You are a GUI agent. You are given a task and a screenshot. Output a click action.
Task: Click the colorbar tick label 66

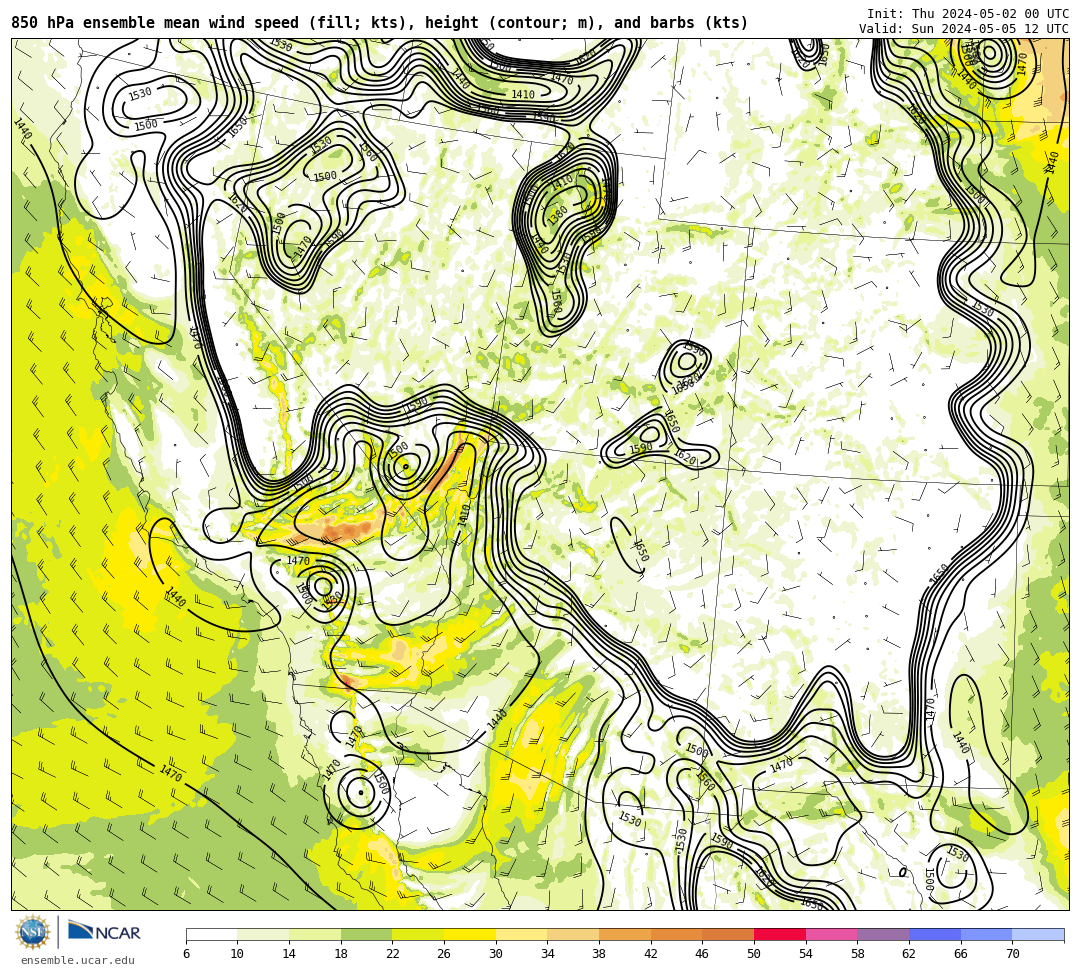tap(961, 954)
